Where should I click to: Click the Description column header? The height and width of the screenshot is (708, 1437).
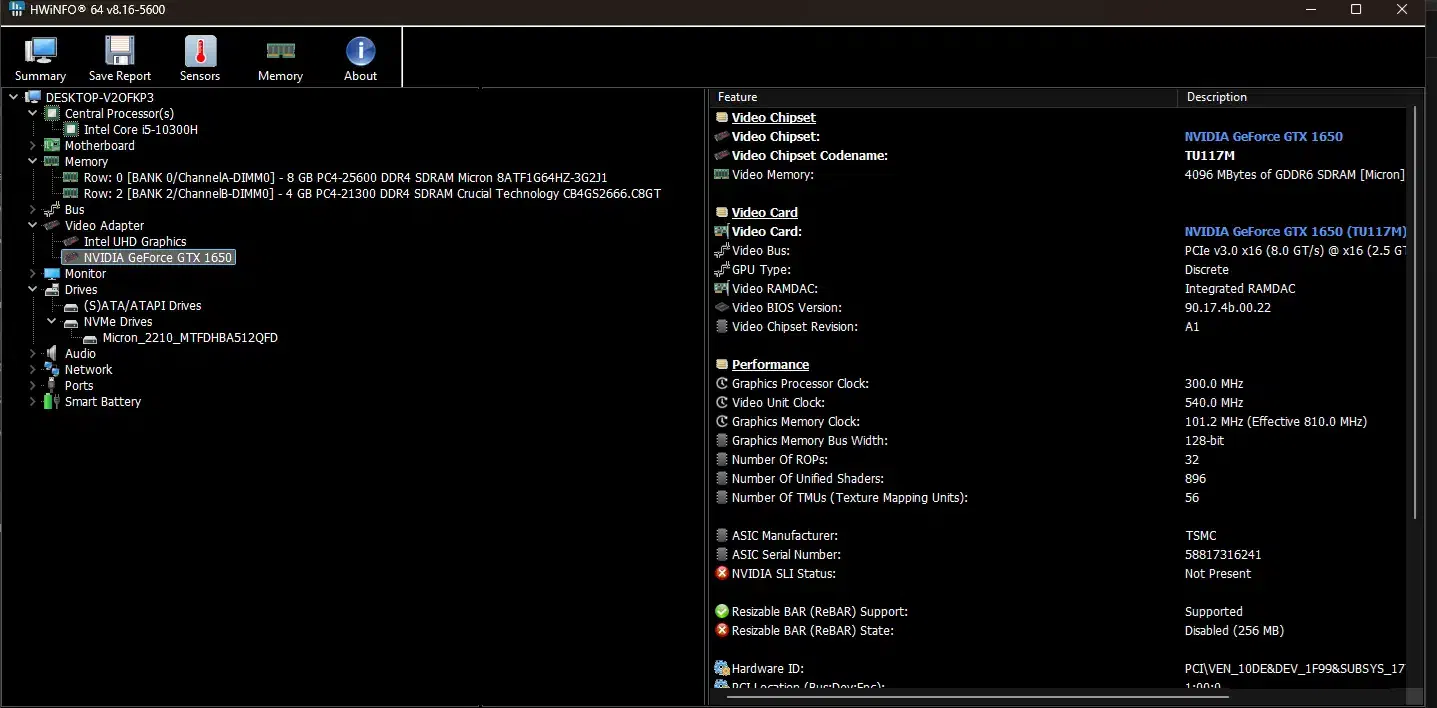(x=1295, y=97)
